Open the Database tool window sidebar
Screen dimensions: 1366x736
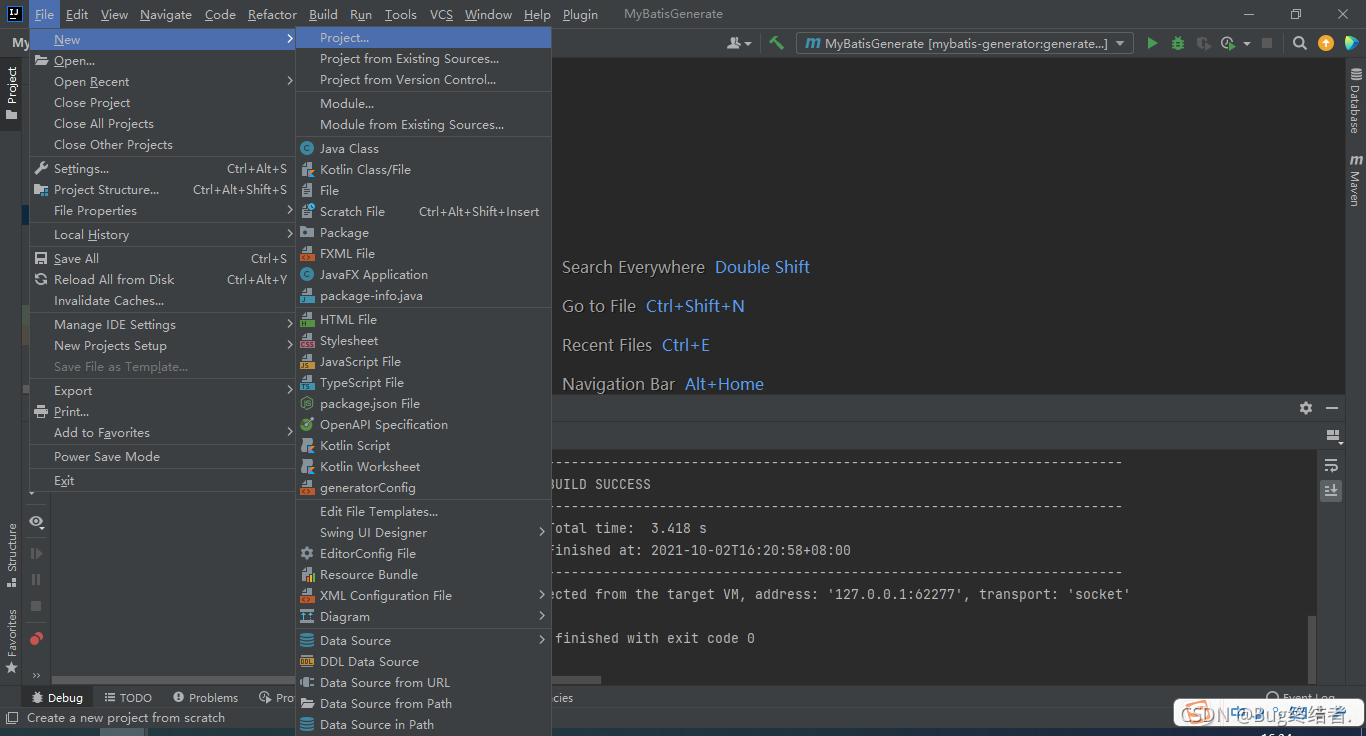(x=1356, y=100)
